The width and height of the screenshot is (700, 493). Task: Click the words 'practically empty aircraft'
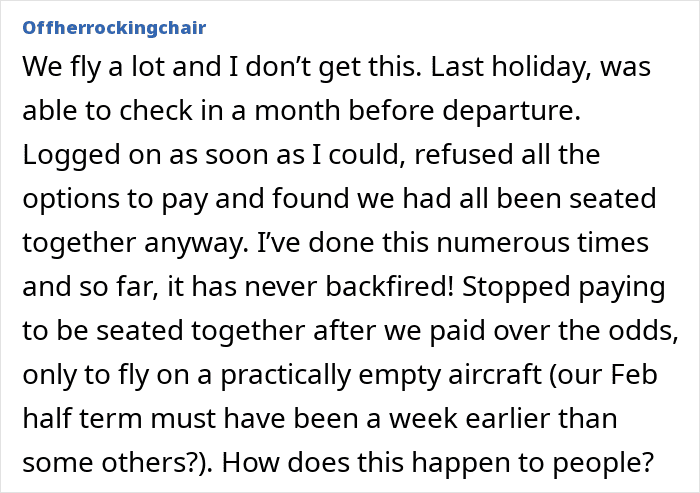(381, 375)
